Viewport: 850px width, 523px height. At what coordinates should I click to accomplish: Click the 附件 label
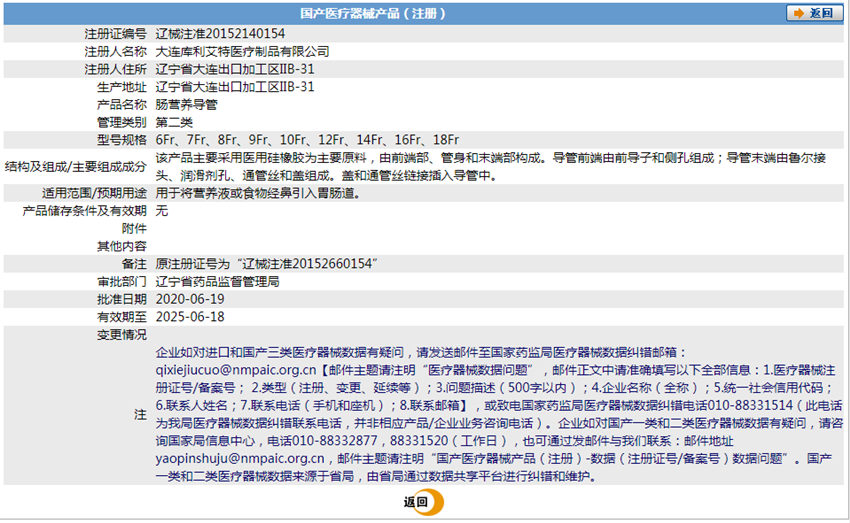click(x=134, y=228)
